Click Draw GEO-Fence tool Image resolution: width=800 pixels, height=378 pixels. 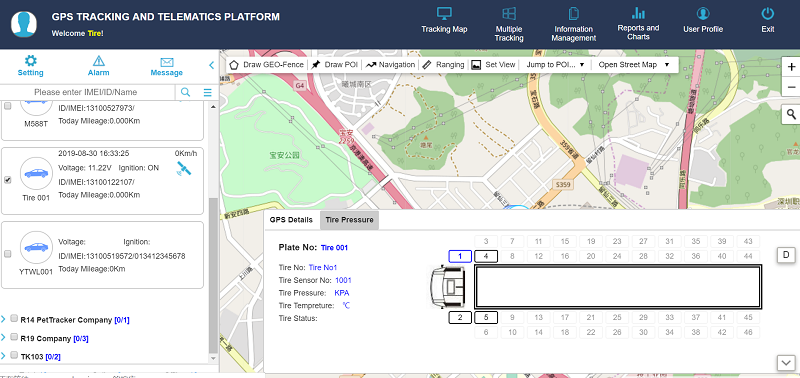click(x=266, y=65)
